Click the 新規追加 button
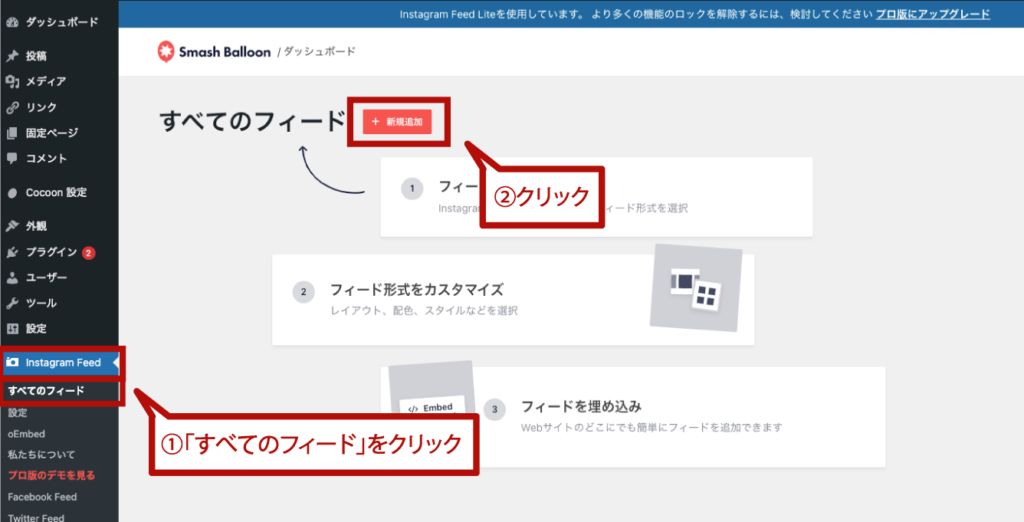Viewport: 1024px width, 522px height. pos(397,122)
